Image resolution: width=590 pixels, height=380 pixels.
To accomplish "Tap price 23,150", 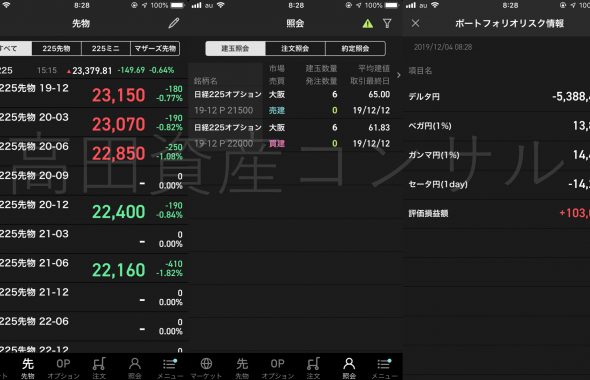I will point(119,96).
